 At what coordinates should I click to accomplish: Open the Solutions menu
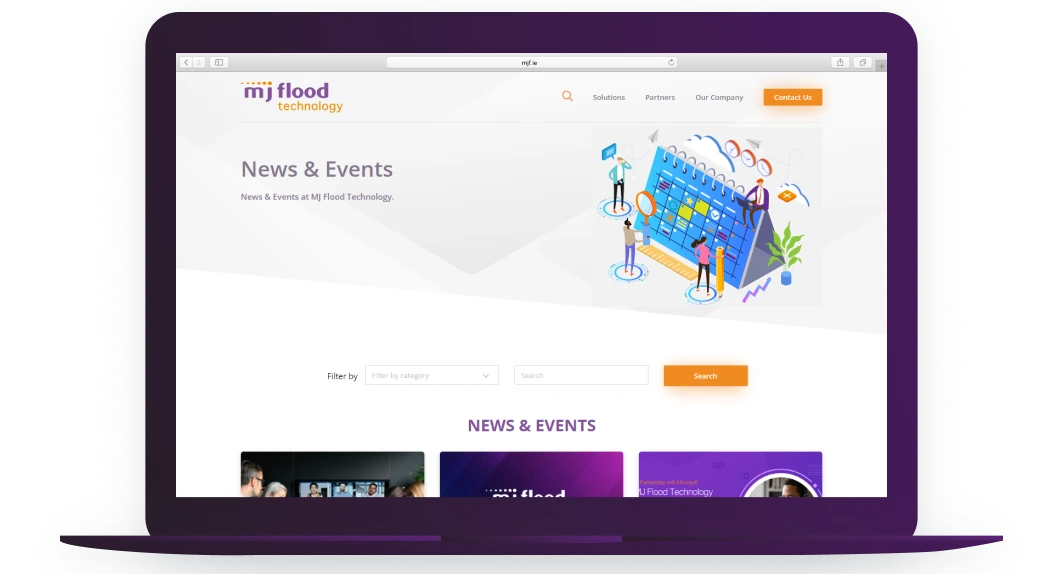click(x=609, y=98)
